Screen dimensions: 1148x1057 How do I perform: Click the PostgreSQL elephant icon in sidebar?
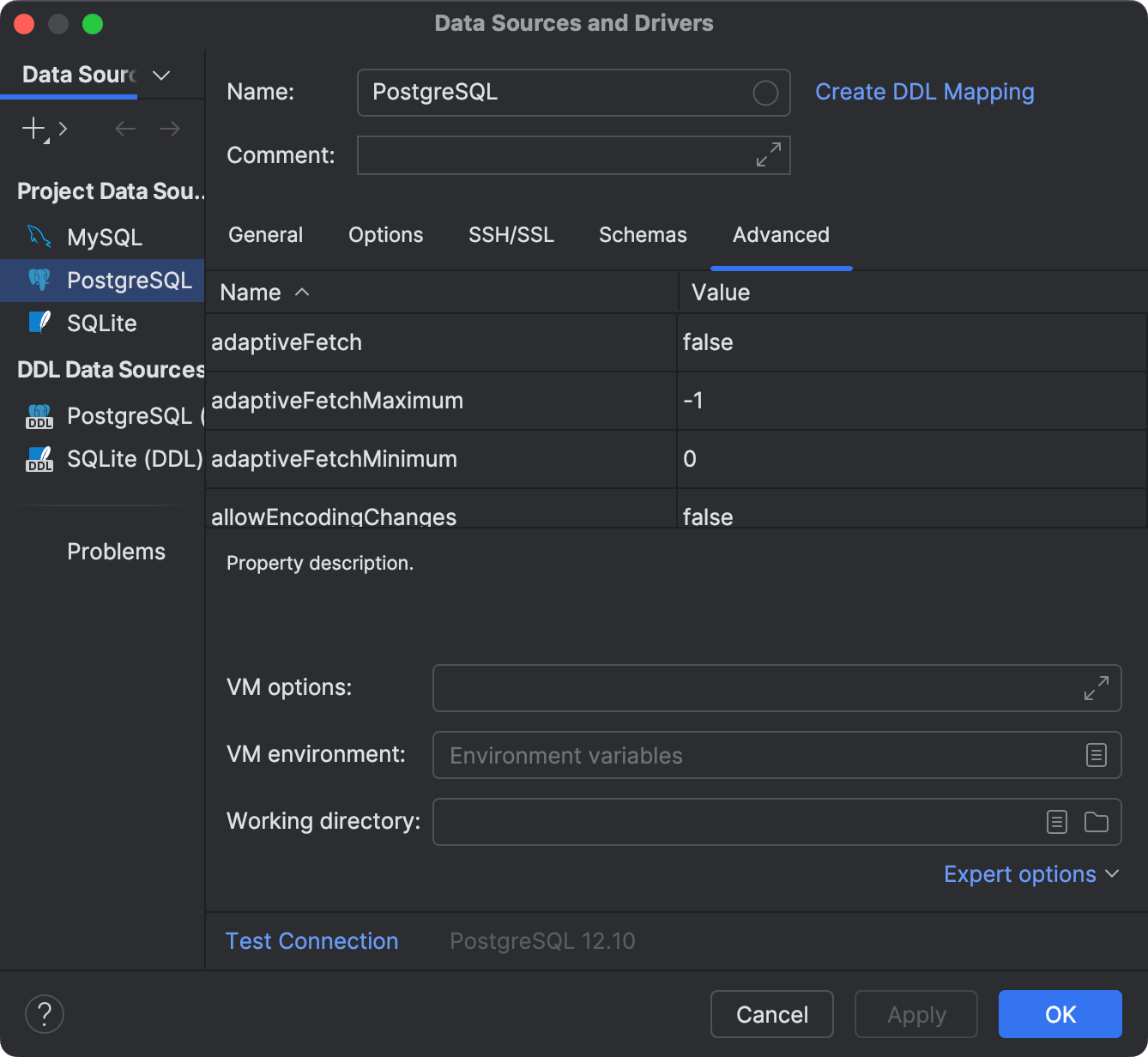[x=38, y=280]
